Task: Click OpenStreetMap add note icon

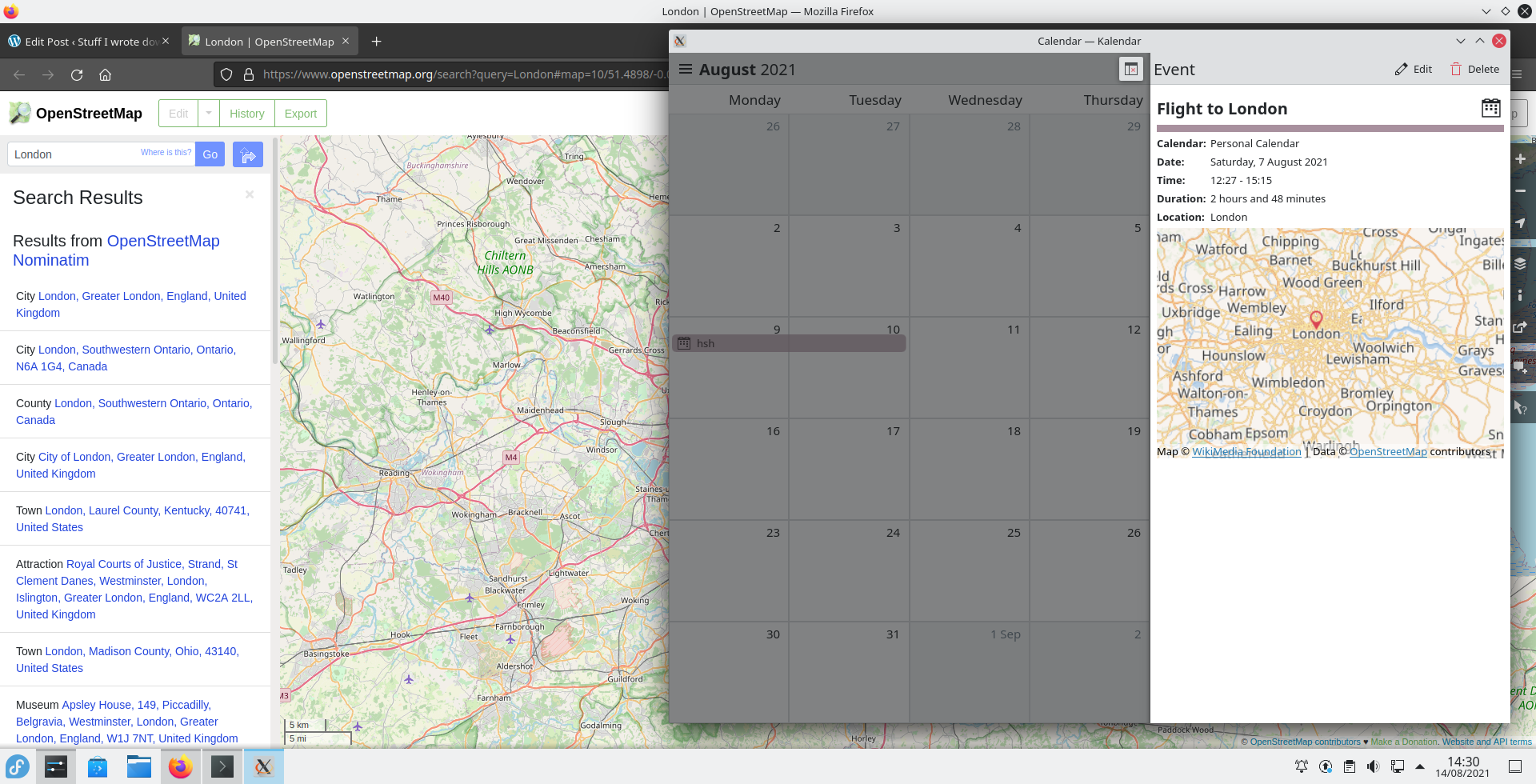Action: (1521, 367)
